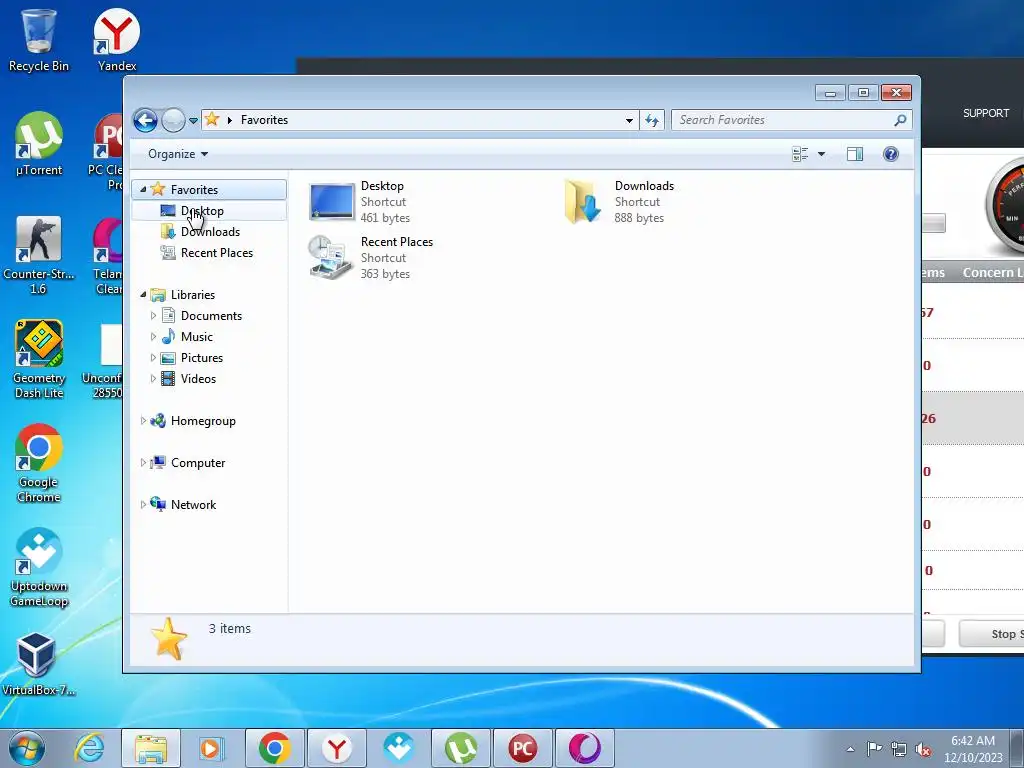Click the Uptodown taskbar button
Viewport: 1024px width, 768px height.
click(398, 748)
